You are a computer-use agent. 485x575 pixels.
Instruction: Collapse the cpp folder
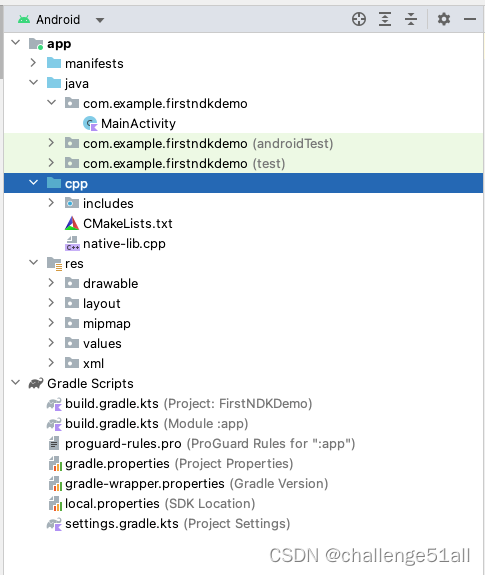(x=33, y=182)
